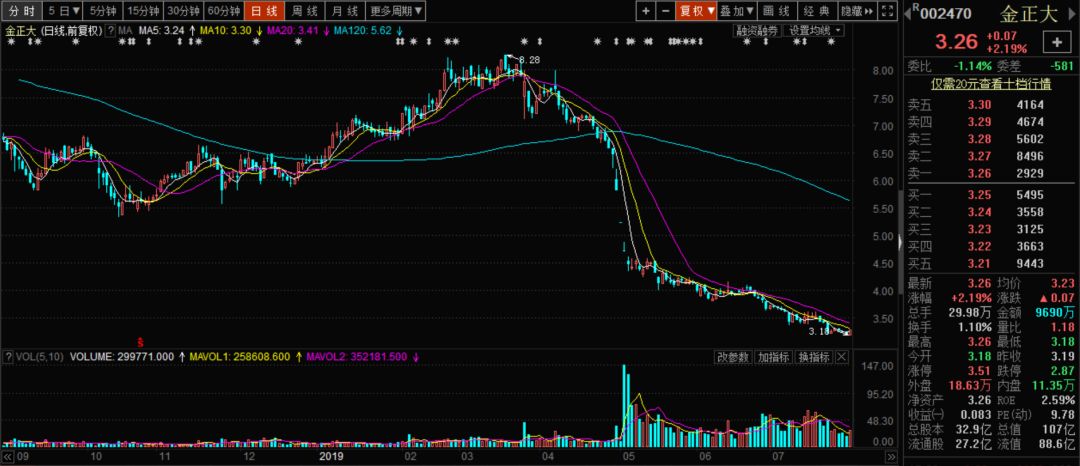Zoom out chart with minus button
The width and height of the screenshot is (1080, 466).
tap(665, 11)
